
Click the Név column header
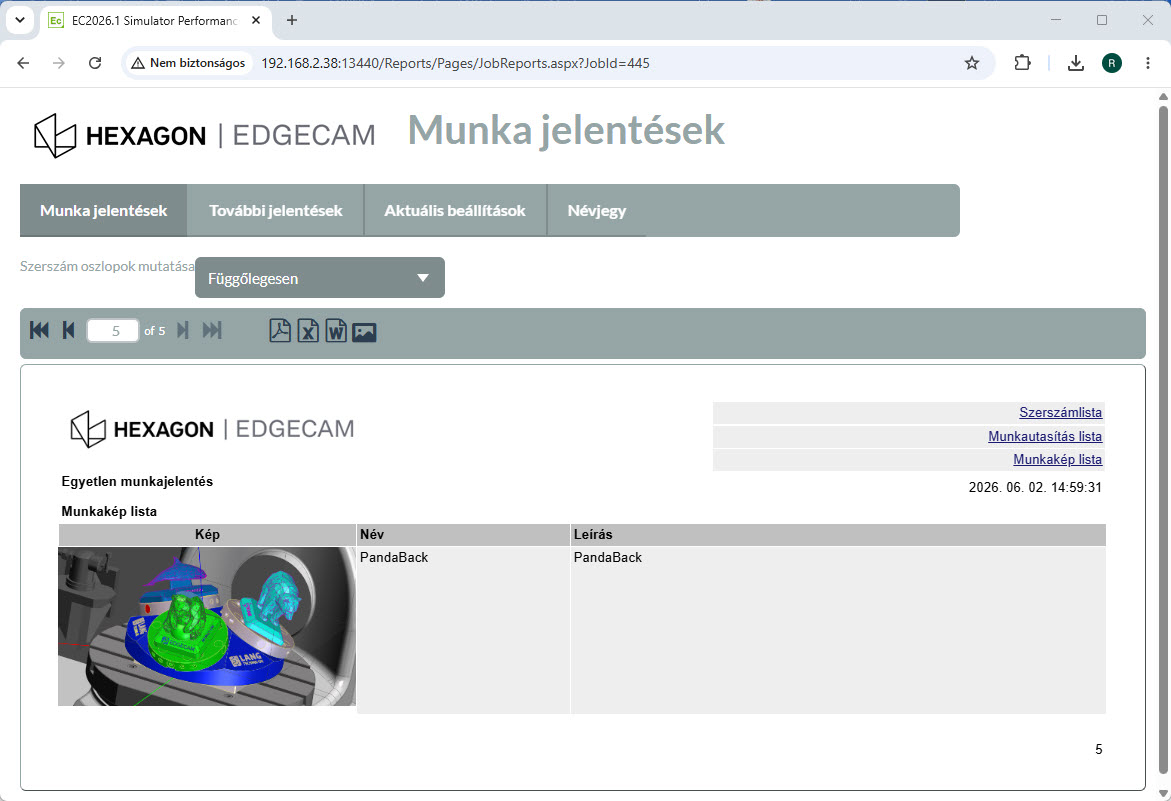pos(463,534)
